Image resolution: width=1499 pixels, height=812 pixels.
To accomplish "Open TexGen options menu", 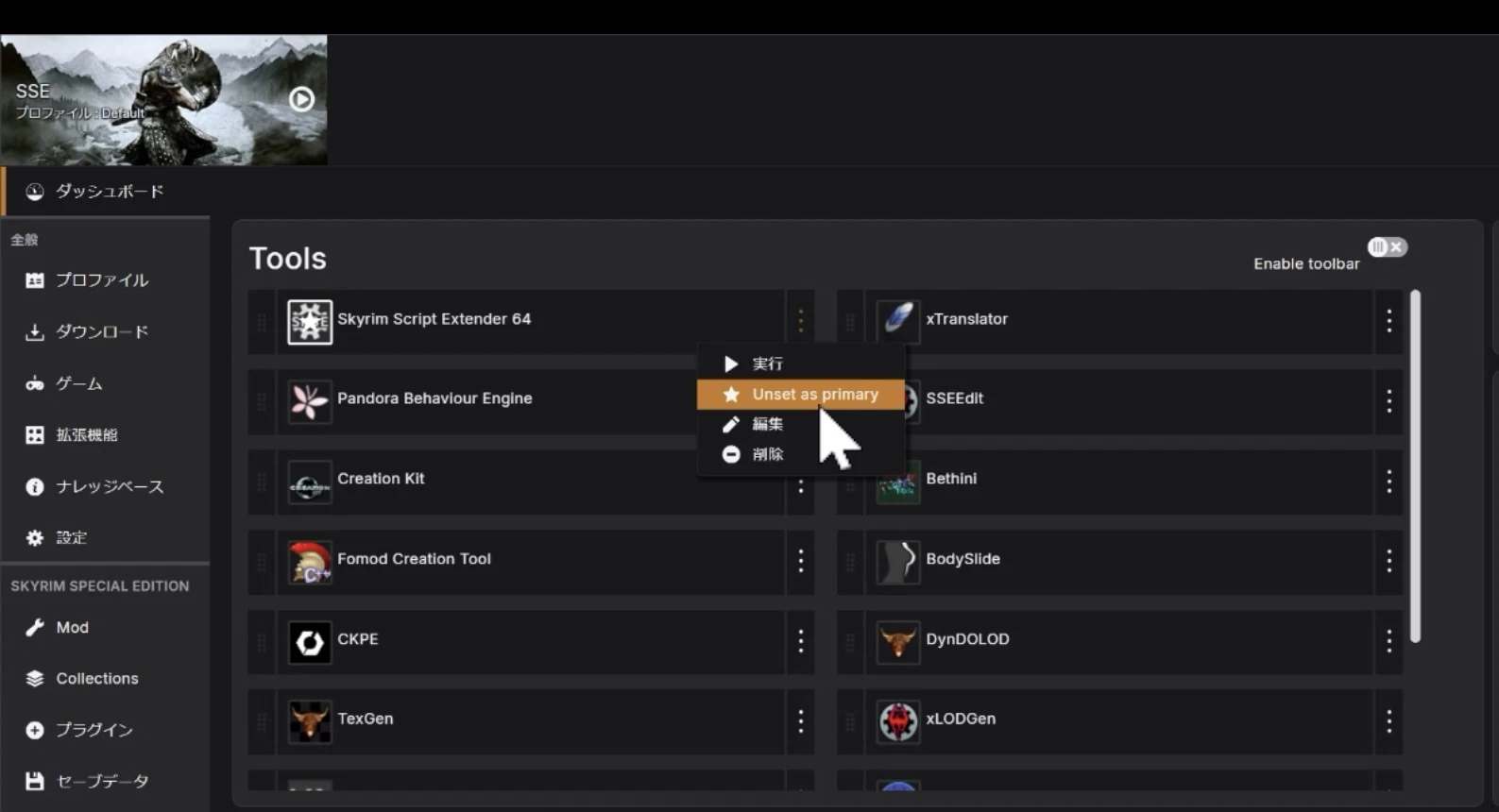I will (x=801, y=721).
